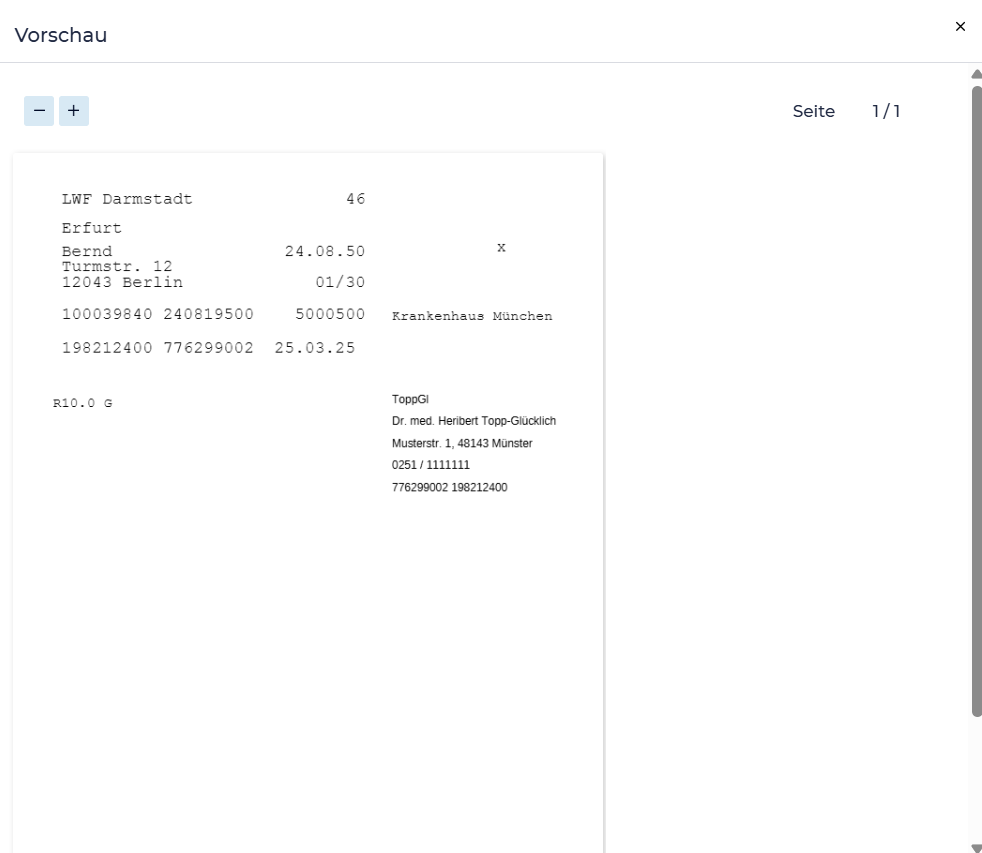Click the X mark in the document preview
Image resolution: width=982 pixels, height=853 pixels.
pos(501,247)
